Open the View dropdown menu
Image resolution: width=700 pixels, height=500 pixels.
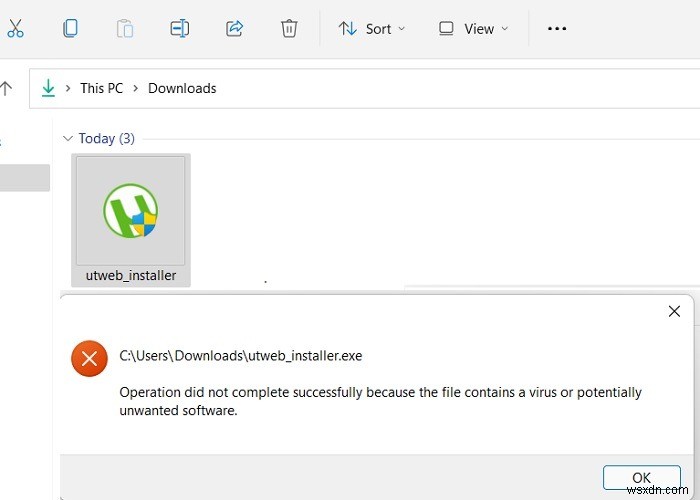(x=473, y=29)
